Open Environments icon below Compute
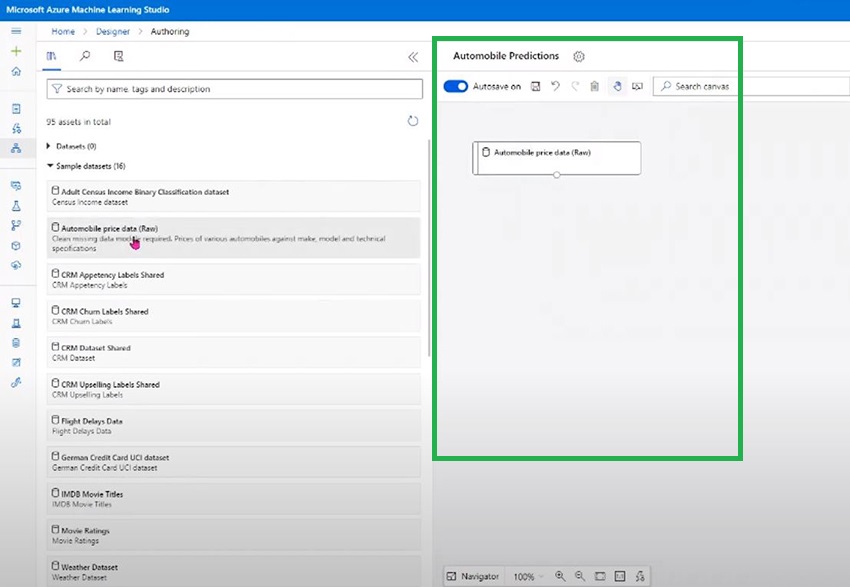The image size is (850, 587). tap(16, 324)
